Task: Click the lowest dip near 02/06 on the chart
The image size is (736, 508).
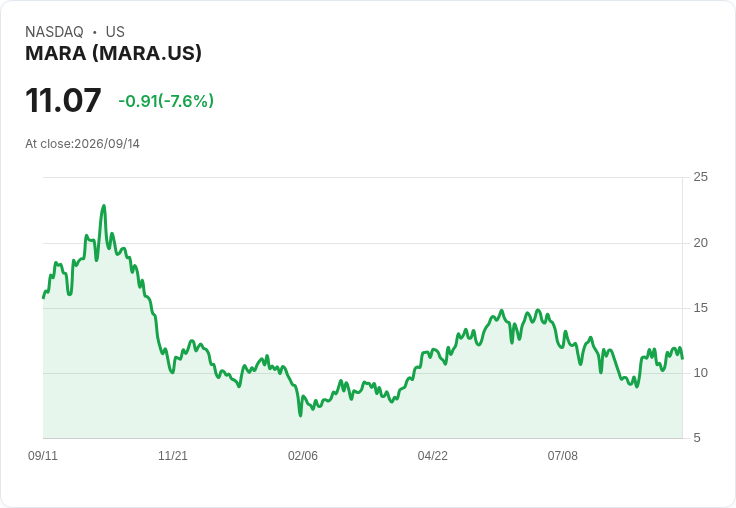Action: click(300, 416)
